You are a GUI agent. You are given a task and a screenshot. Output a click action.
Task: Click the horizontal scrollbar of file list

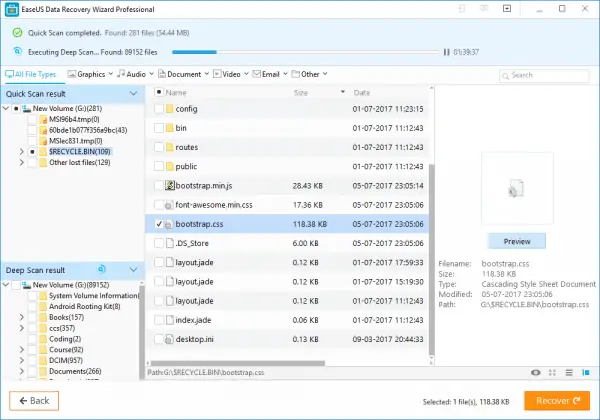[238, 363]
